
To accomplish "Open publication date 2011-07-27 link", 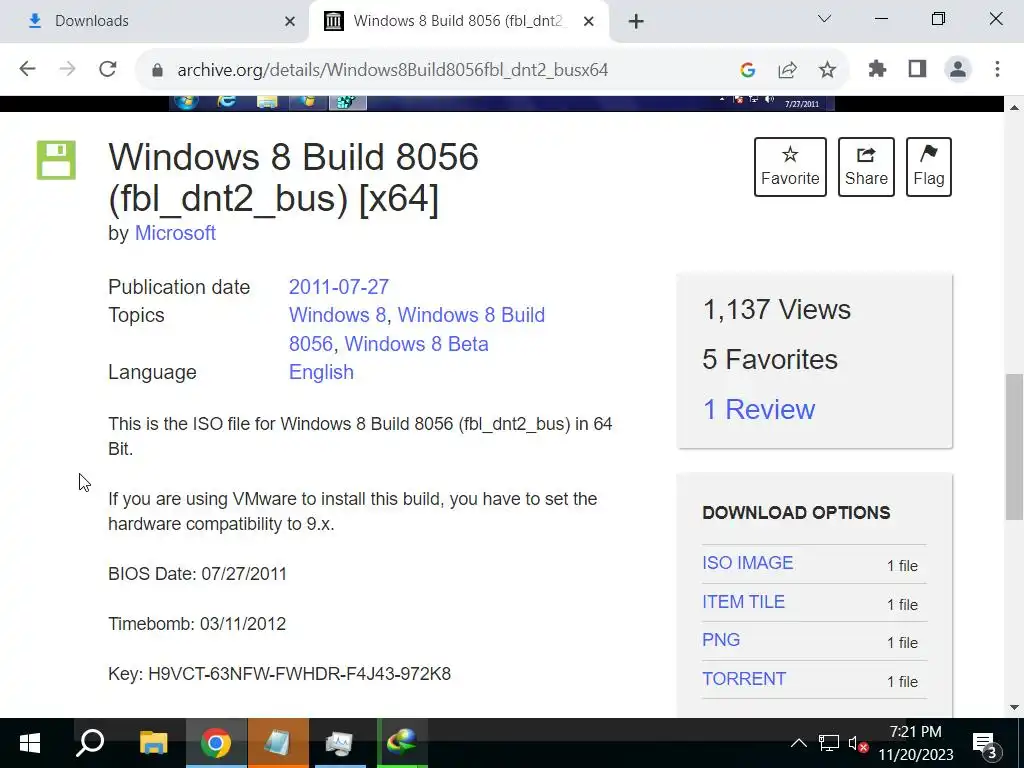I will pyautogui.click(x=339, y=287).
